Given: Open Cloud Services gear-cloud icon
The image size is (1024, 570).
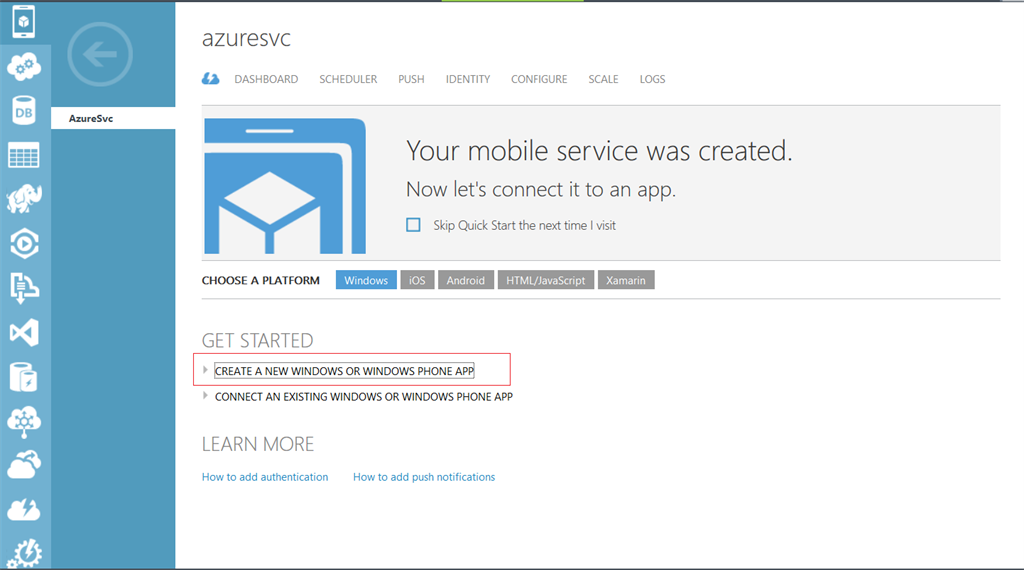Looking at the screenshot, I should (x=24, y=67).
